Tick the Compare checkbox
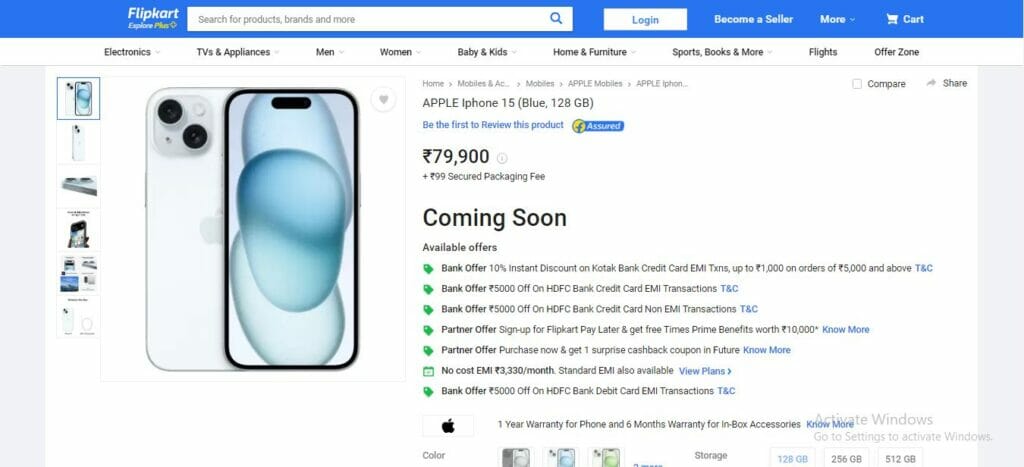 point(857,84)
